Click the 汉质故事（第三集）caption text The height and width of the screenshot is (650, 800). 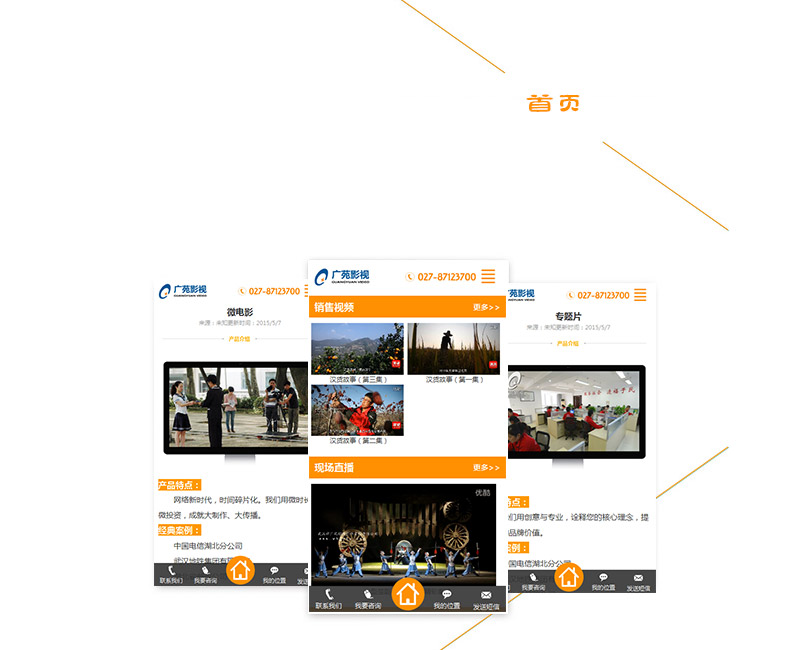click(x=358, y=380)
